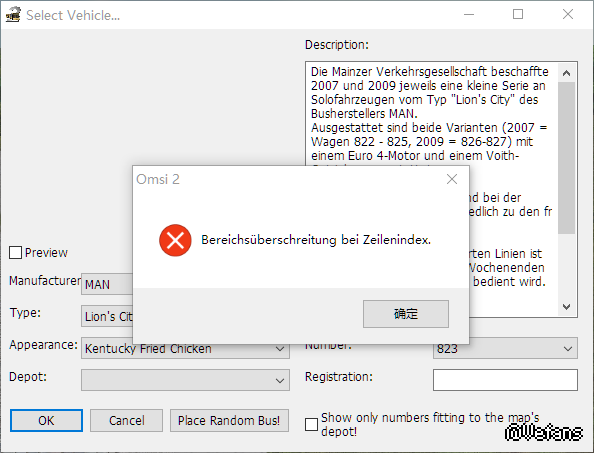Minimize the Select Vehicle window
The image size is (594, 453).
pos(469,14)
